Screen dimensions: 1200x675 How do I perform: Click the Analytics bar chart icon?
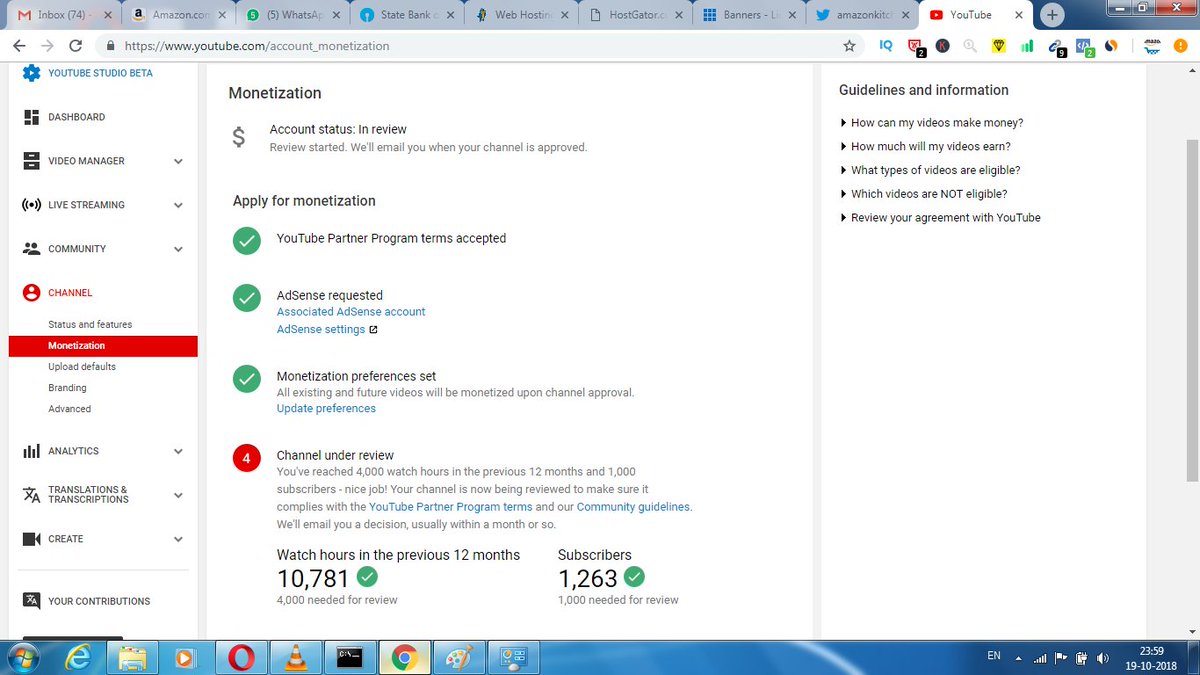coord(31,451)
